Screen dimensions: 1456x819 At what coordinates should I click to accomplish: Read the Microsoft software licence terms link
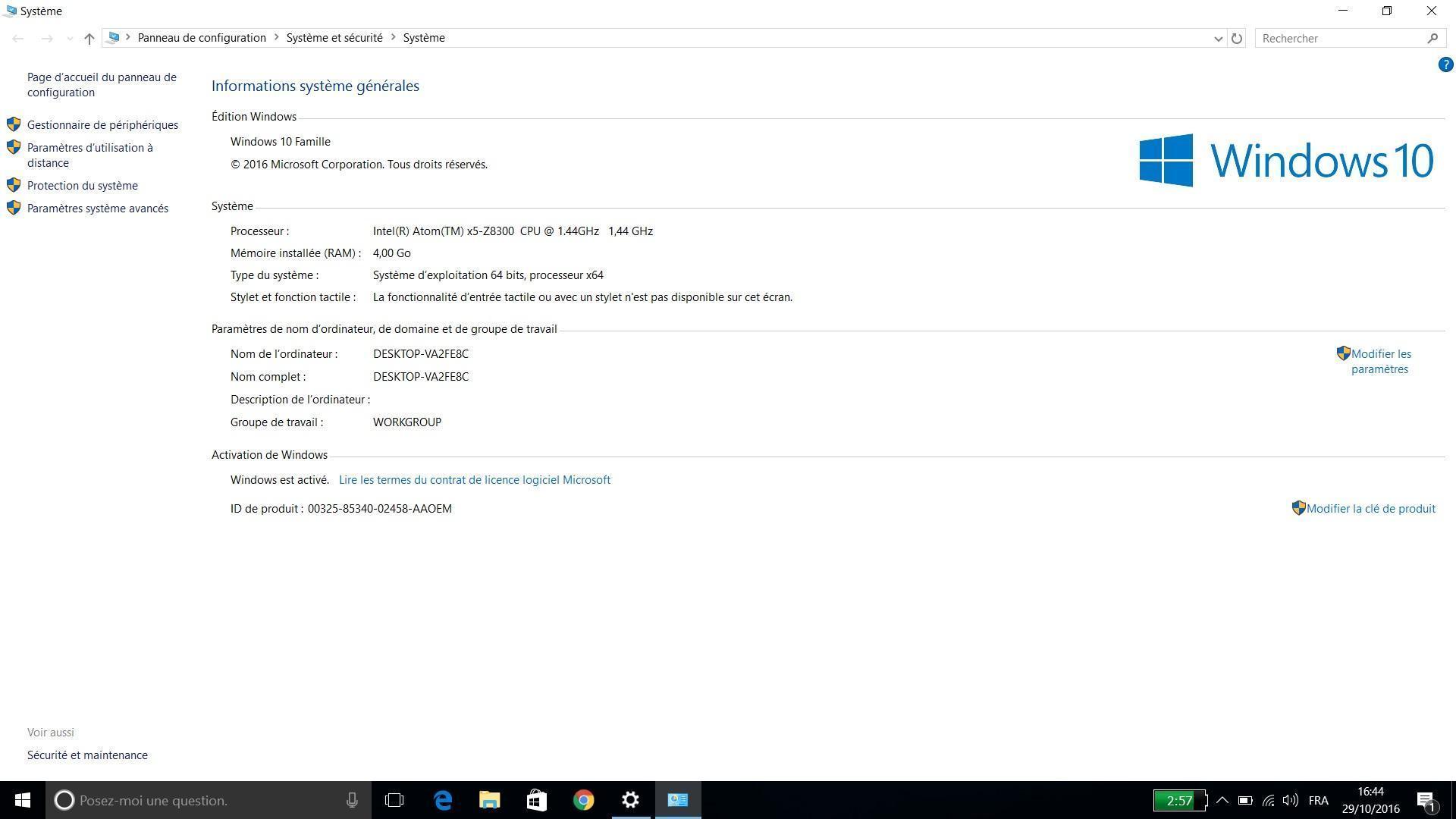pyautogui.click(x=475, y=480)
